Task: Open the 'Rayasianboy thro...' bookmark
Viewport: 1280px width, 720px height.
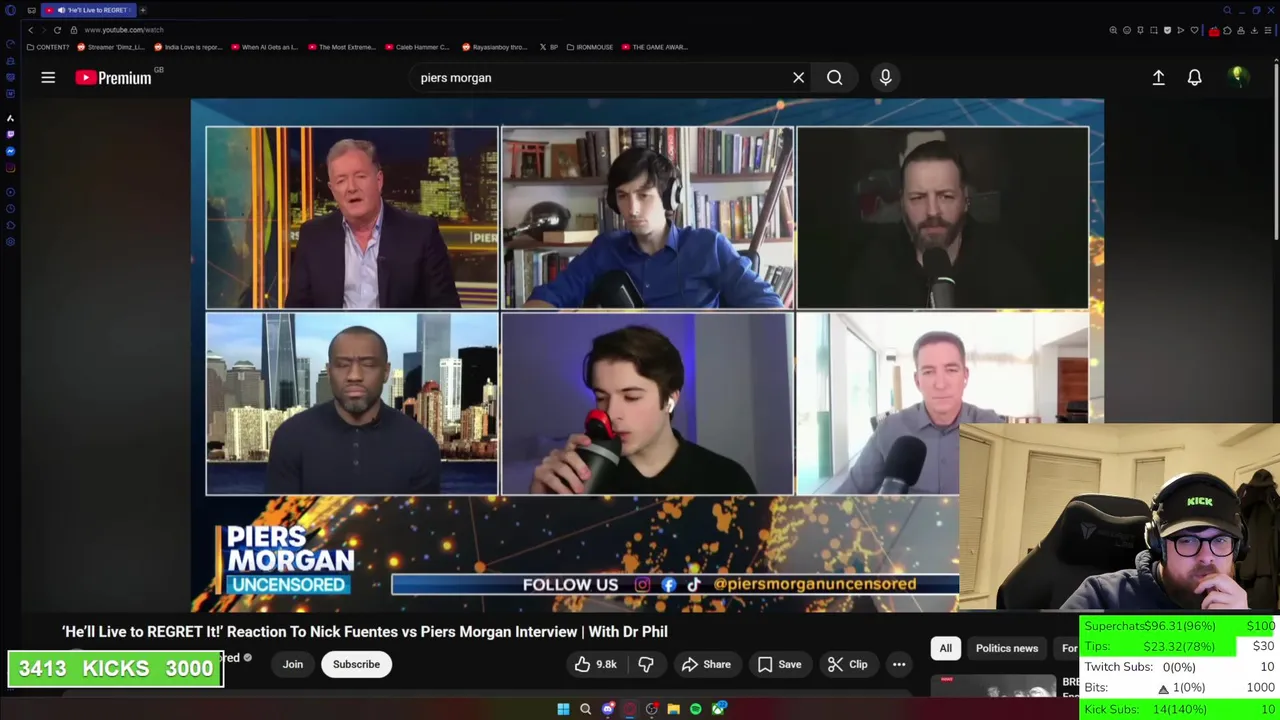Action: point(495,47)
